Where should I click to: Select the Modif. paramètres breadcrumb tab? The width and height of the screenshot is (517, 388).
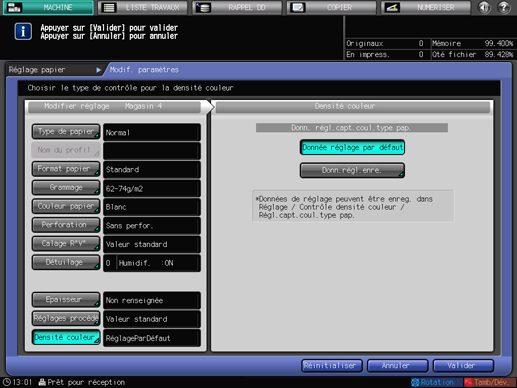(x=144, y=70)
